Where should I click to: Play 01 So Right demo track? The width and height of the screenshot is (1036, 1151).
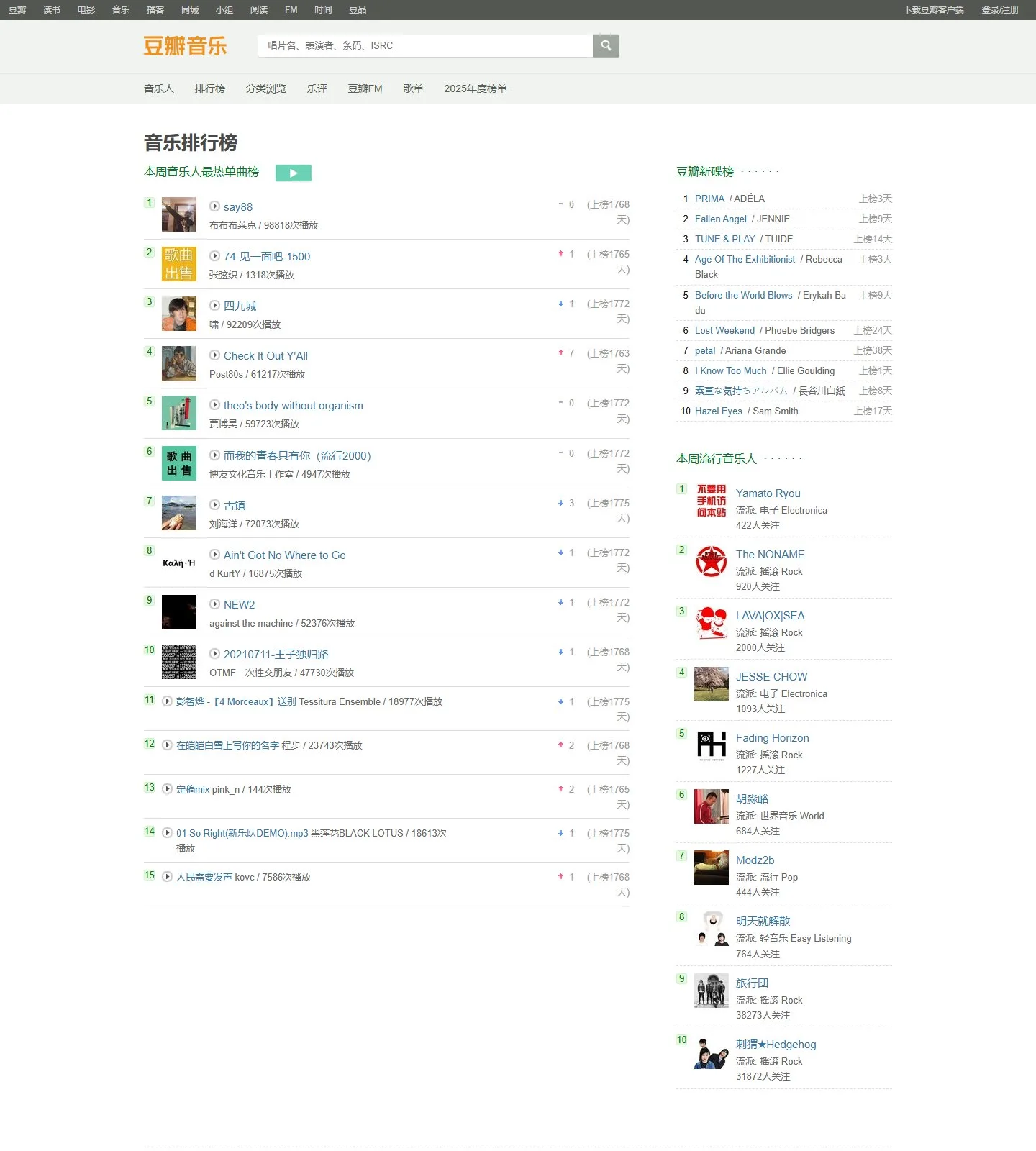[x=167, y=833]
